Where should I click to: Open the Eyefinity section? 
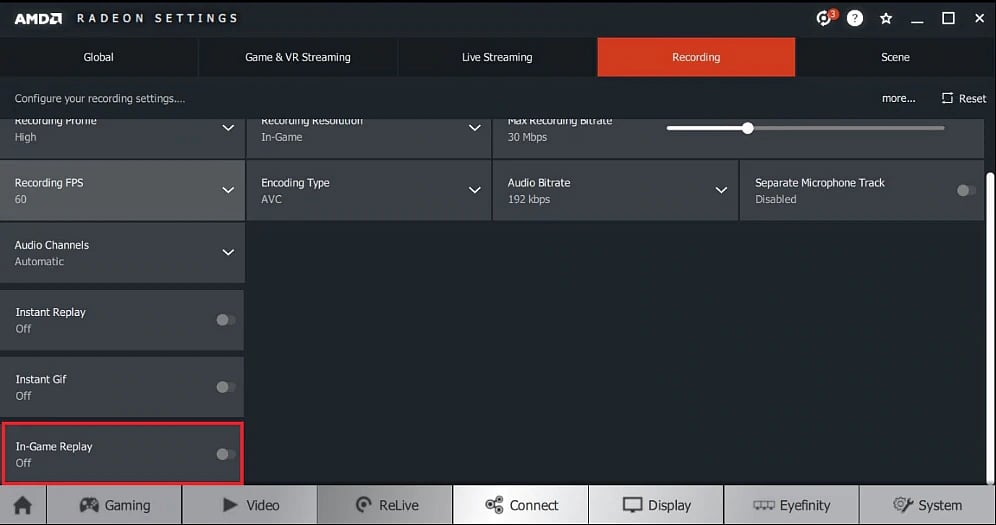point(791,505)
